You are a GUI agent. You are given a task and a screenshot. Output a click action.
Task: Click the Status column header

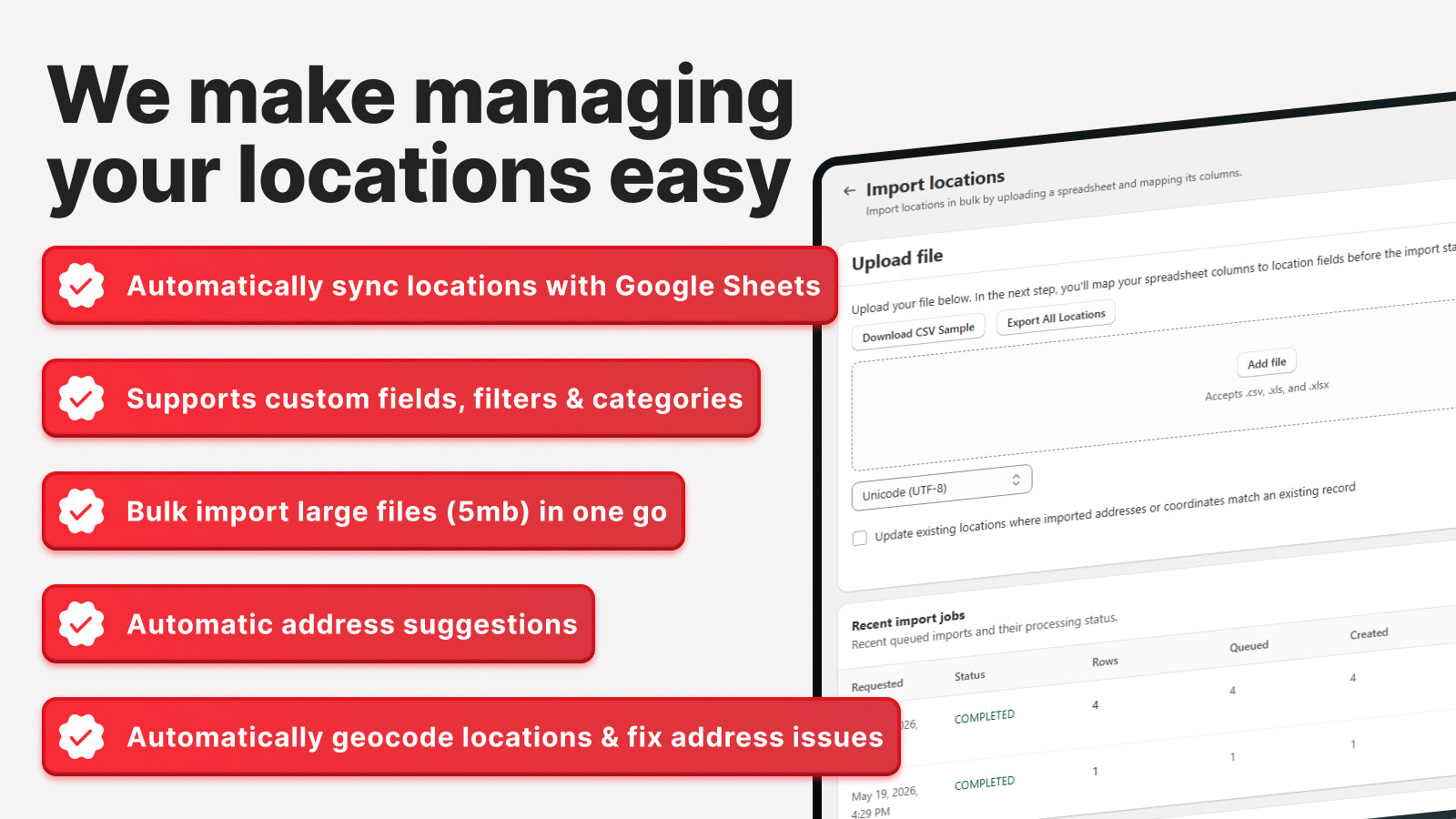(969, 676)
